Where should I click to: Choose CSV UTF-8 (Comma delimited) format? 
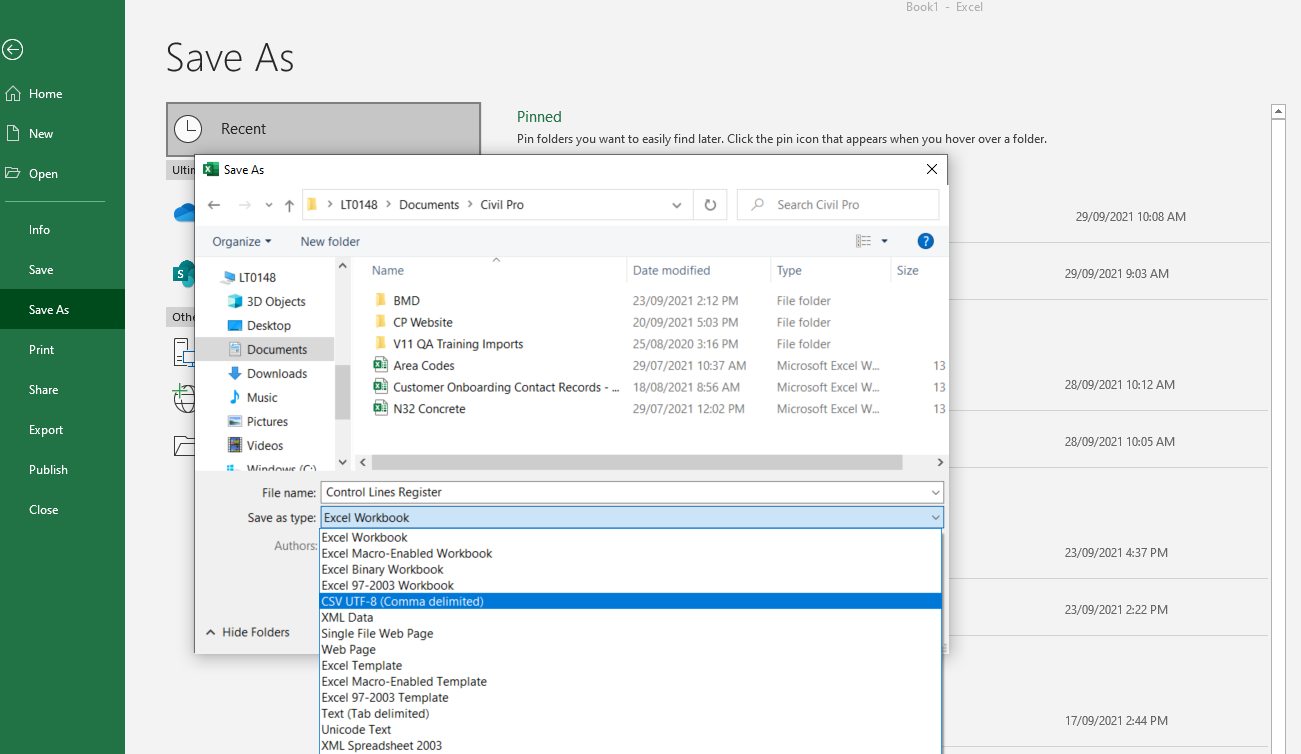tap(402, 602)
